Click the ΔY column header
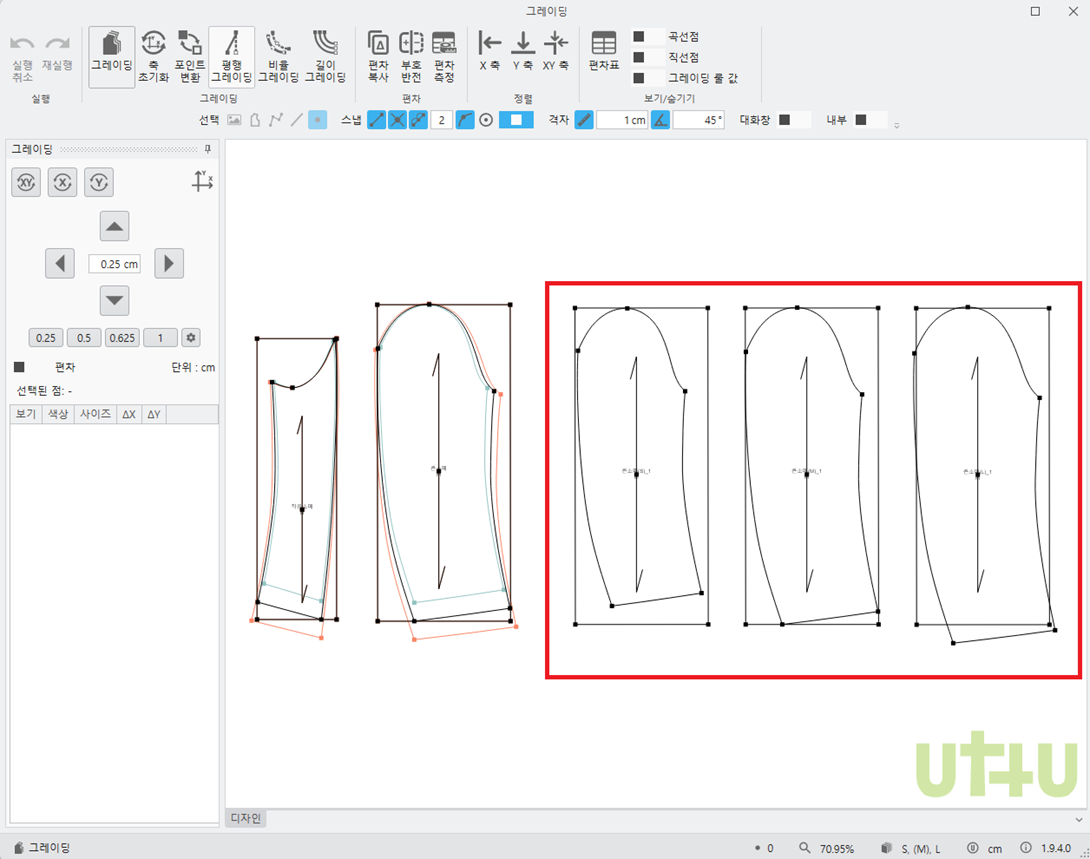 coord(154,414)
